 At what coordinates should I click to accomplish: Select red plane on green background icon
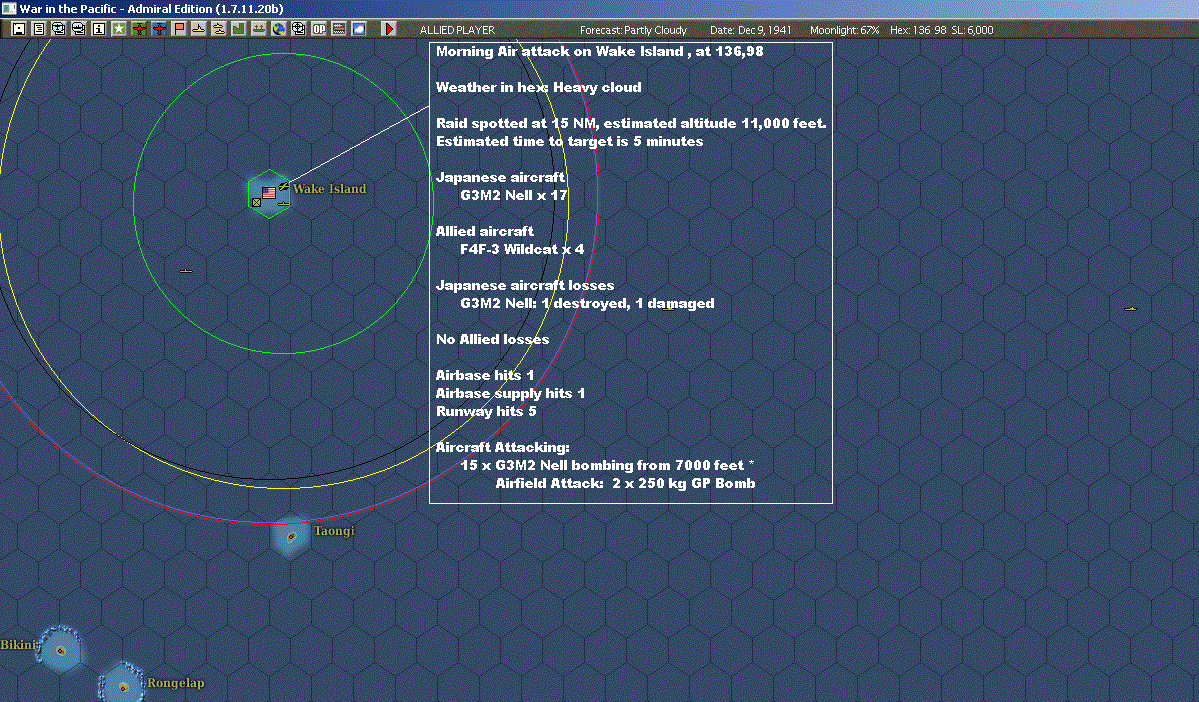(138, 29)
